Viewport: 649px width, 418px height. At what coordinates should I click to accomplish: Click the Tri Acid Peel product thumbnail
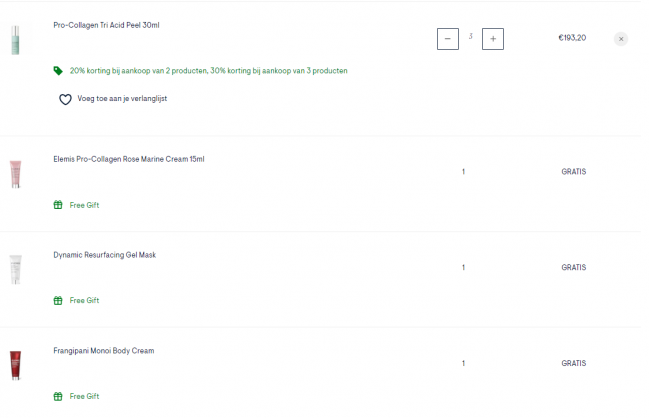click(15, 40)
